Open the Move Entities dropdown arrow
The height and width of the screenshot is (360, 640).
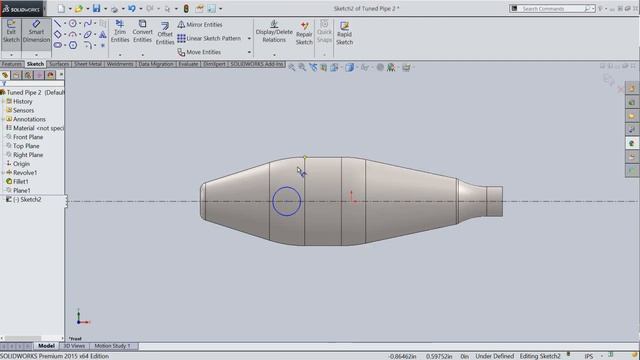(249, 52)
